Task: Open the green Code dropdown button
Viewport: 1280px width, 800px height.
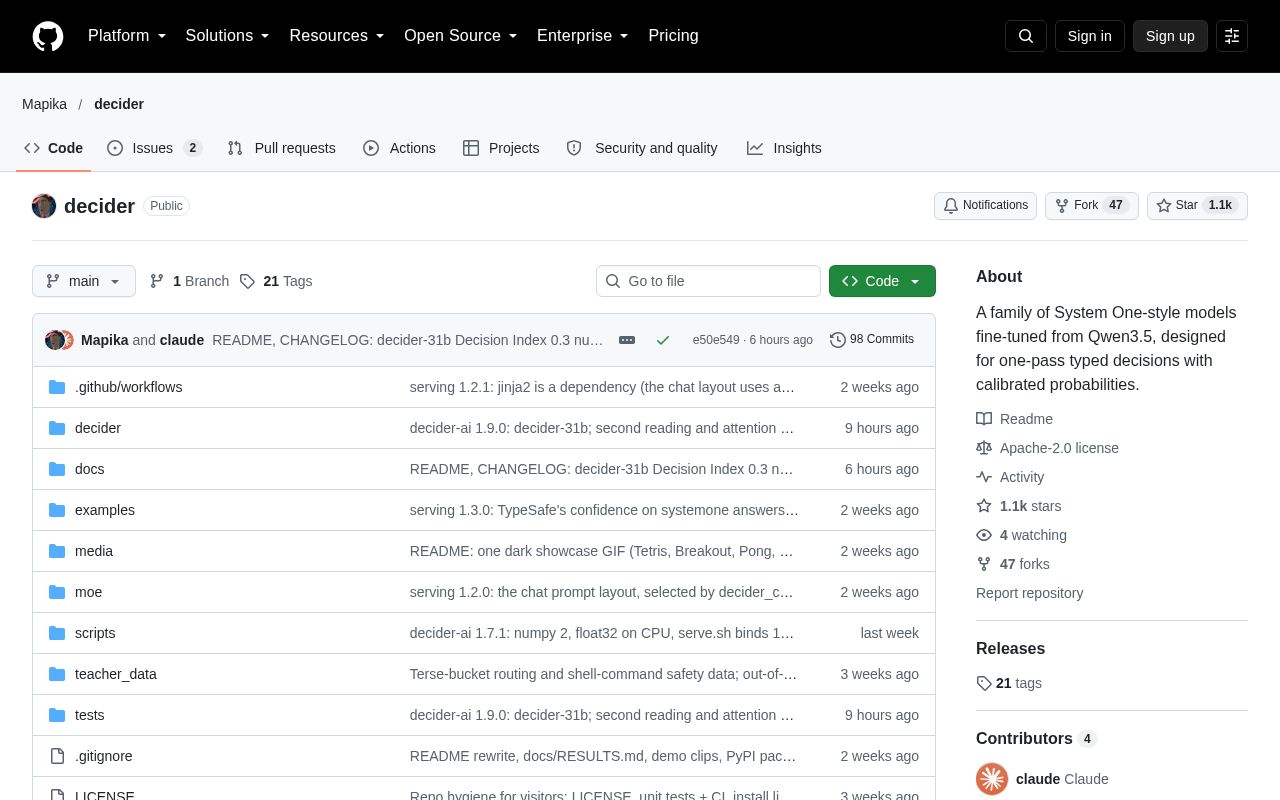Action: pos(882,281)
